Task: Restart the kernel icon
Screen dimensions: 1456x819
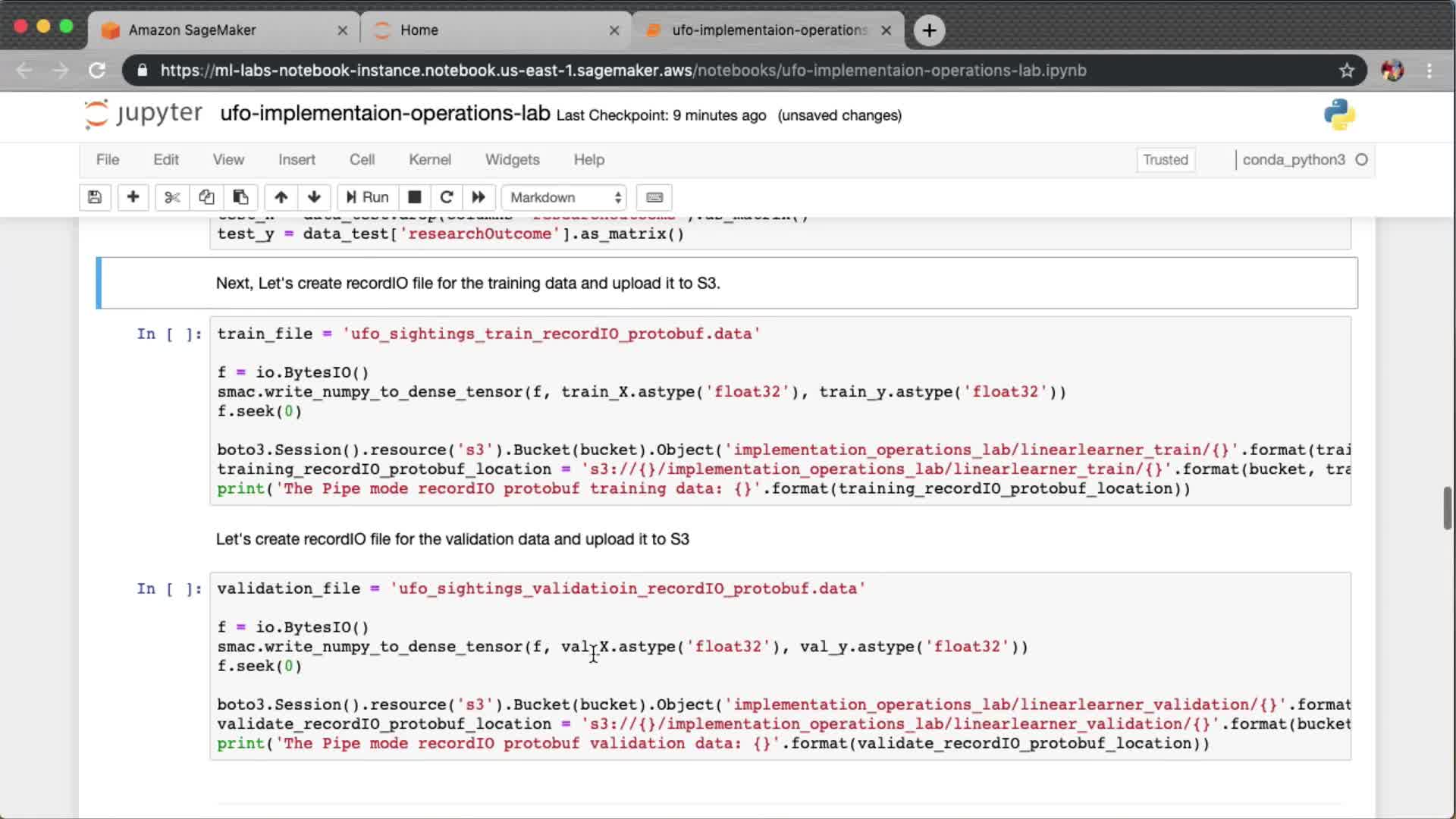Action: 447,197
